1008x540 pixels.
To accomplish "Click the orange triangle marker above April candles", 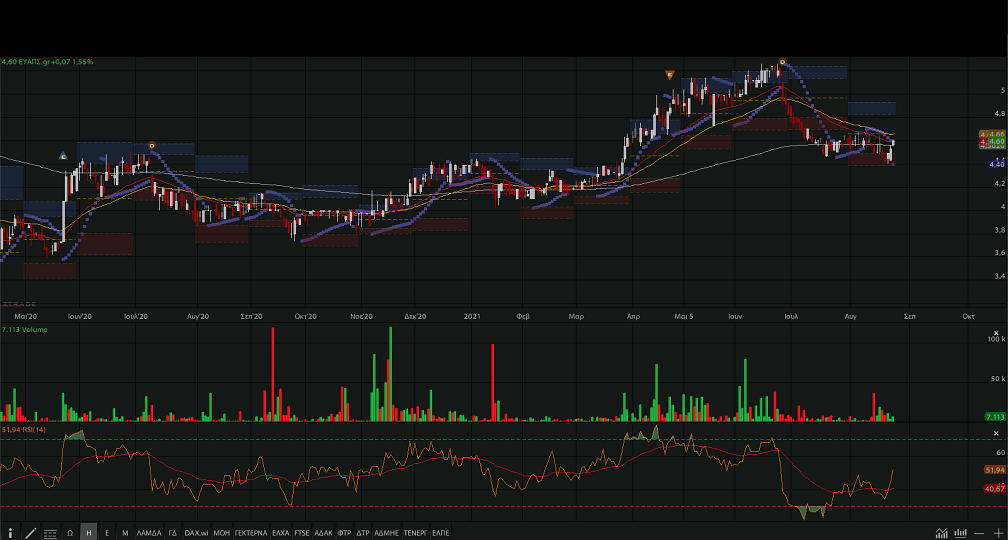I will click(669, 75).
